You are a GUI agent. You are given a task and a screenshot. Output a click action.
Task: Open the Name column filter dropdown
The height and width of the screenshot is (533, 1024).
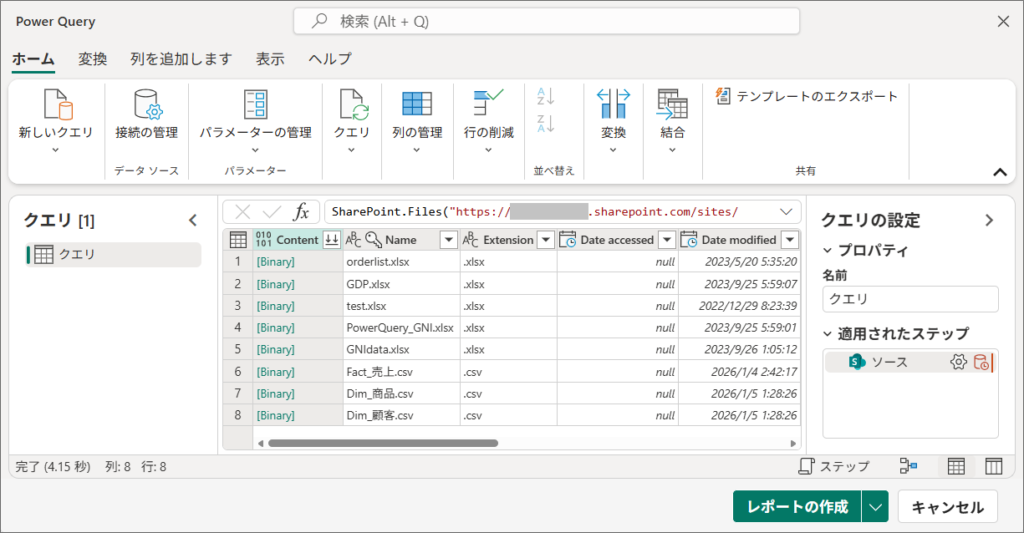[448, 240]
